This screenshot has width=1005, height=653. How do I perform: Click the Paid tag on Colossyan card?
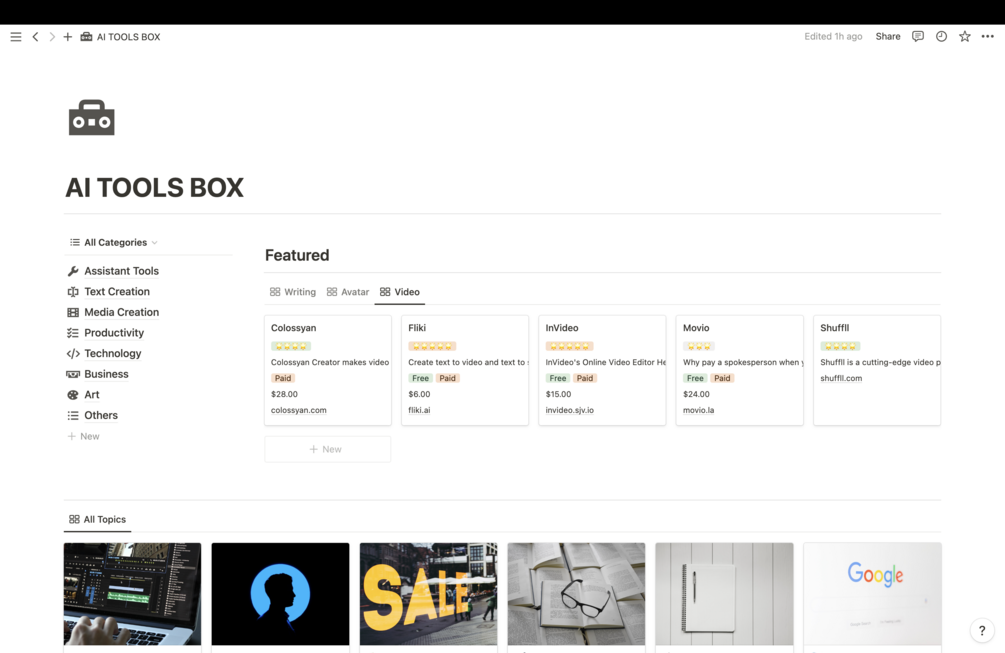point(283,378)
